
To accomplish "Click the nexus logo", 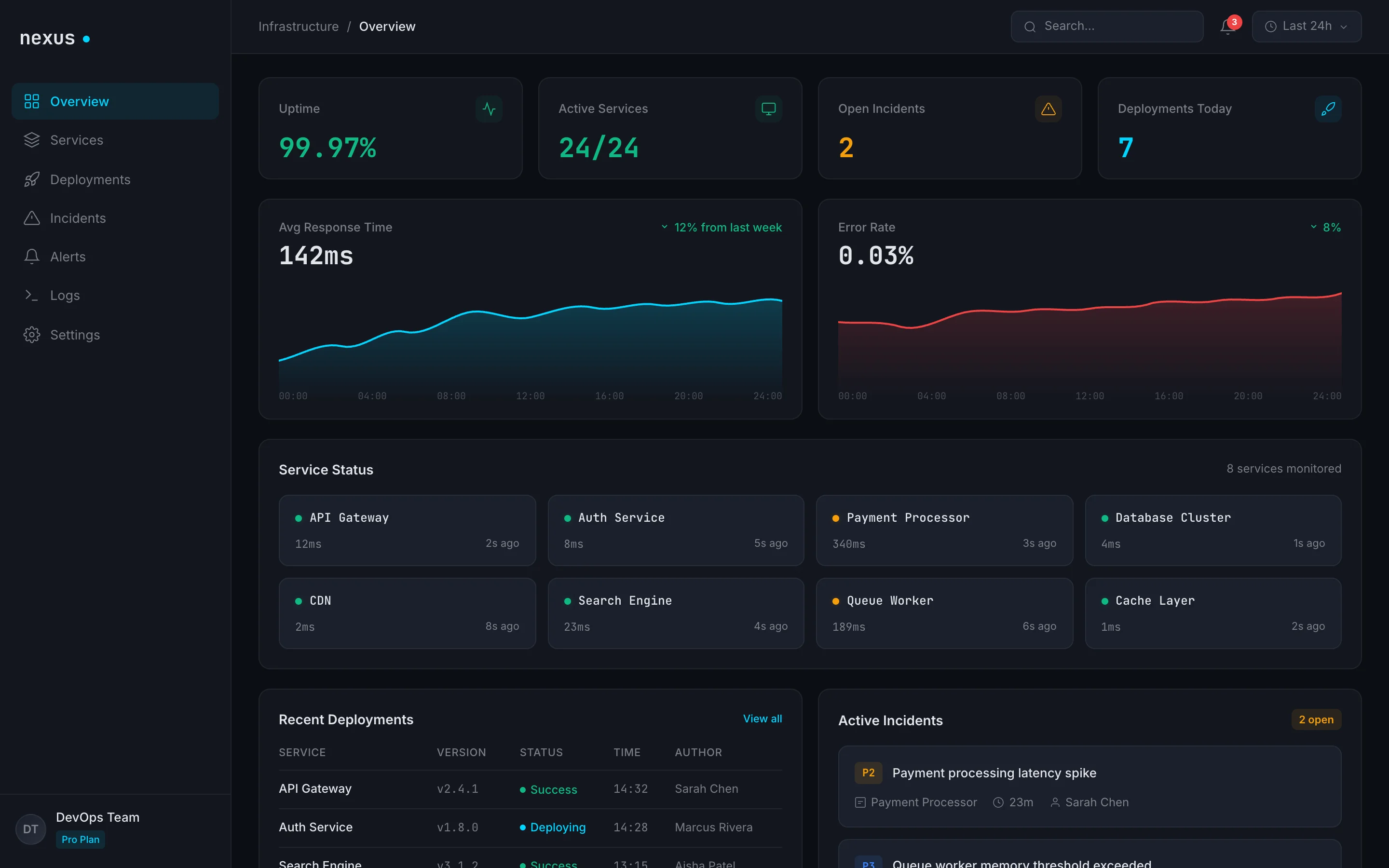I will coord(54,38).
